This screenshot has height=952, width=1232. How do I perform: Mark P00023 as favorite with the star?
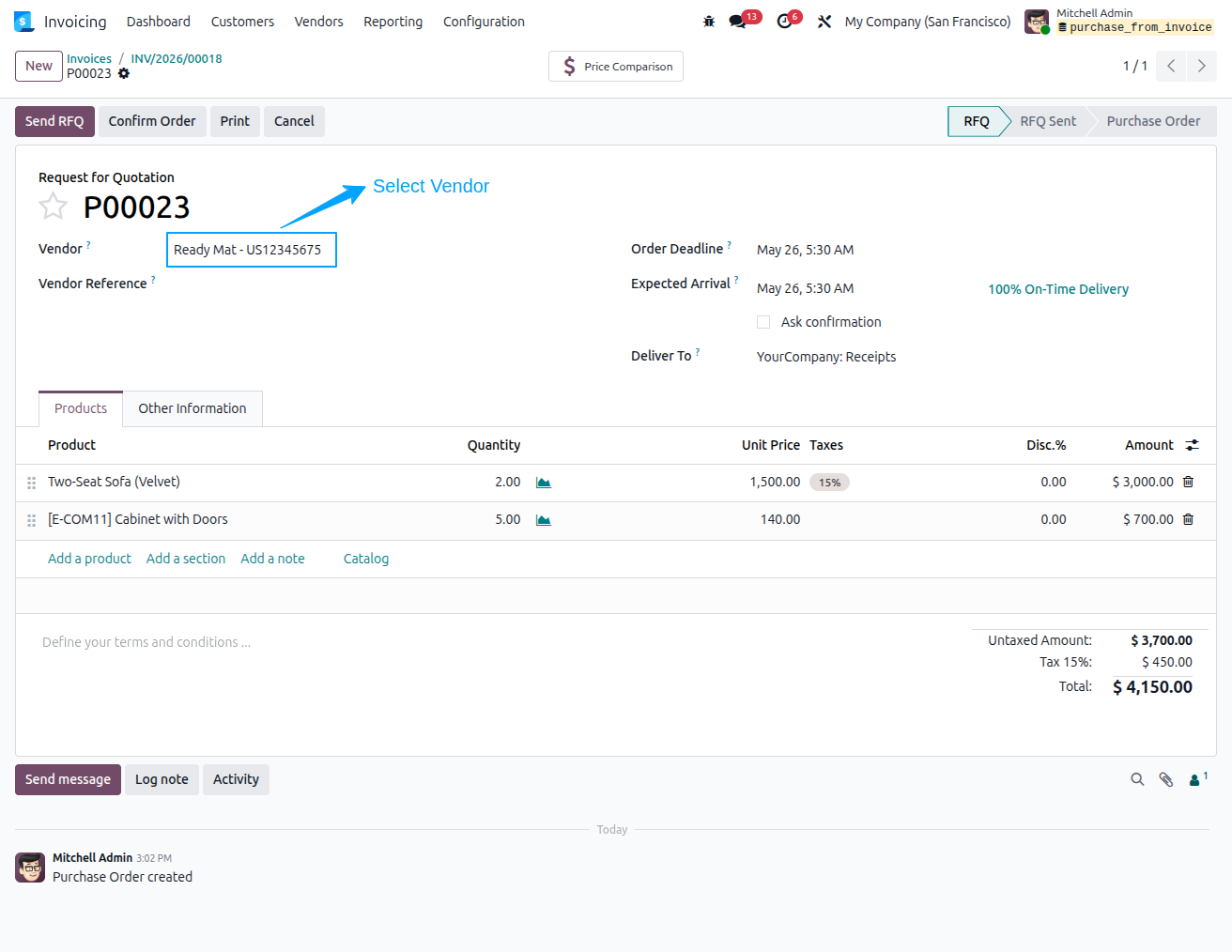54,207
